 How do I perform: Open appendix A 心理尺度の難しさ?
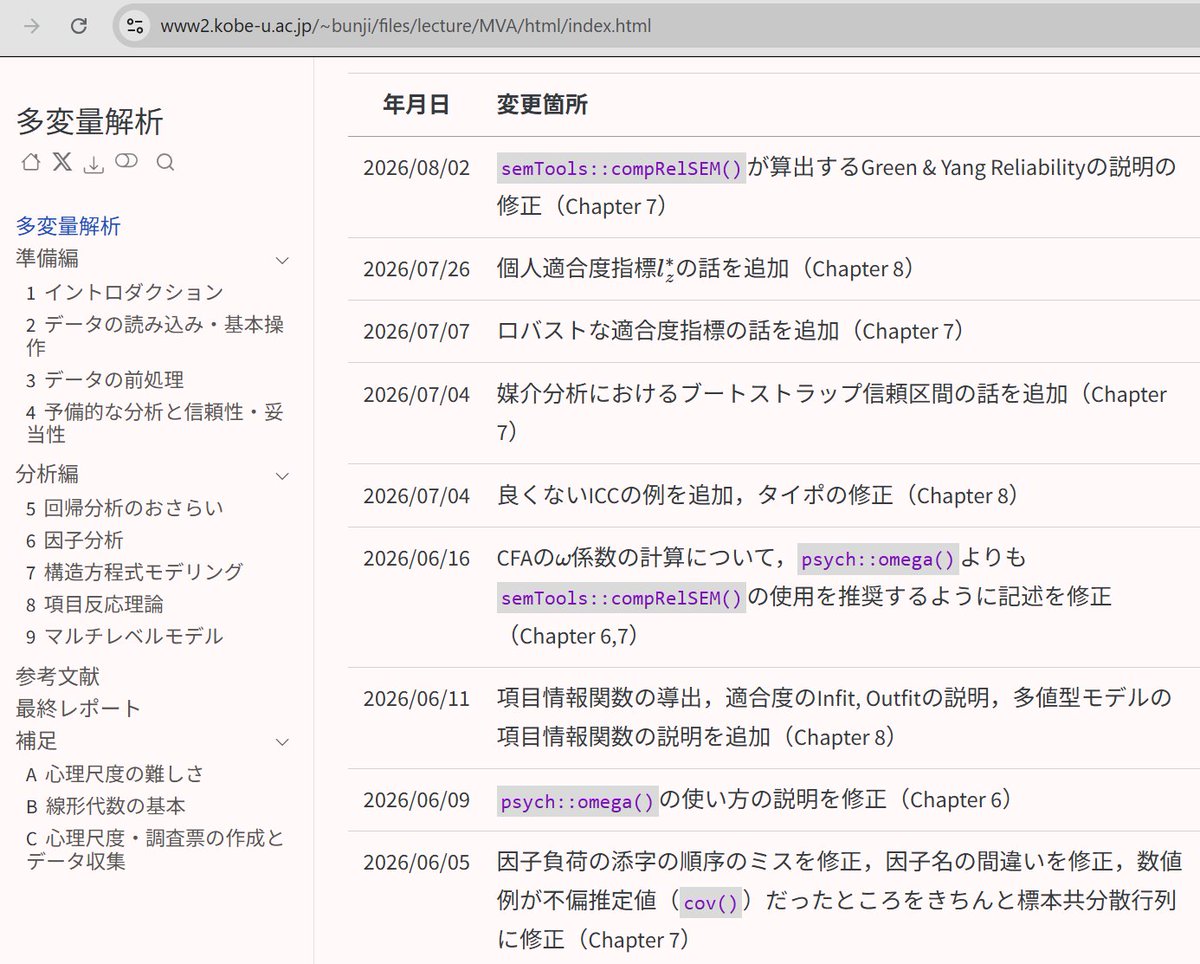pyautogui.click(x=115, y=774)
